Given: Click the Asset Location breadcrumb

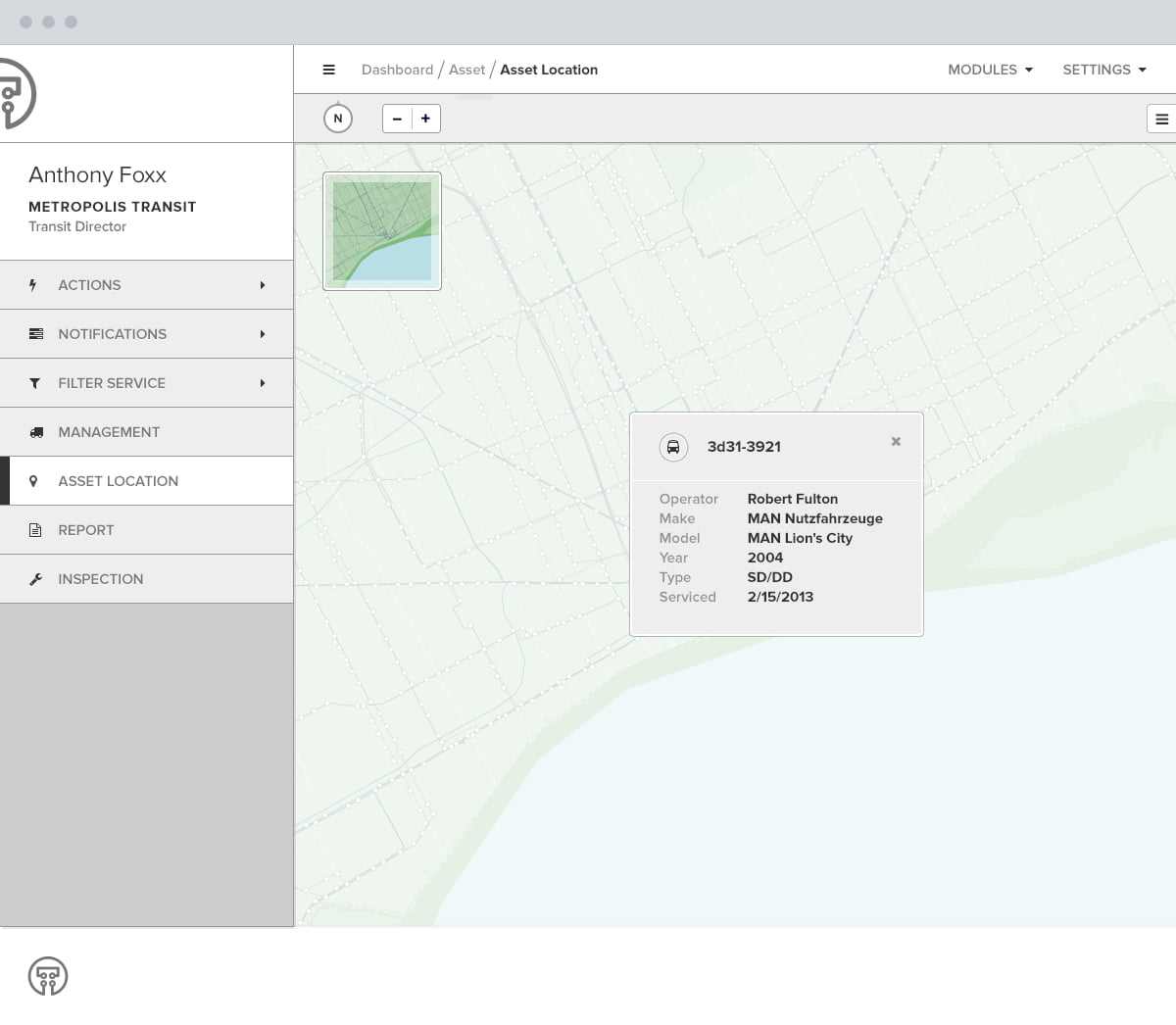Looking at the screenshot, I should point(549,70).
